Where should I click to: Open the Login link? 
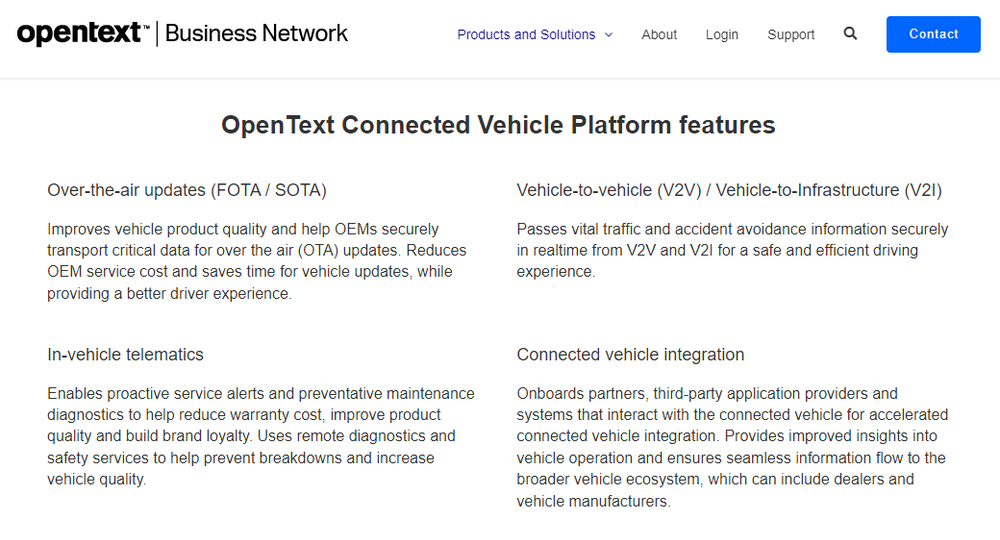(x=721, y=34)
